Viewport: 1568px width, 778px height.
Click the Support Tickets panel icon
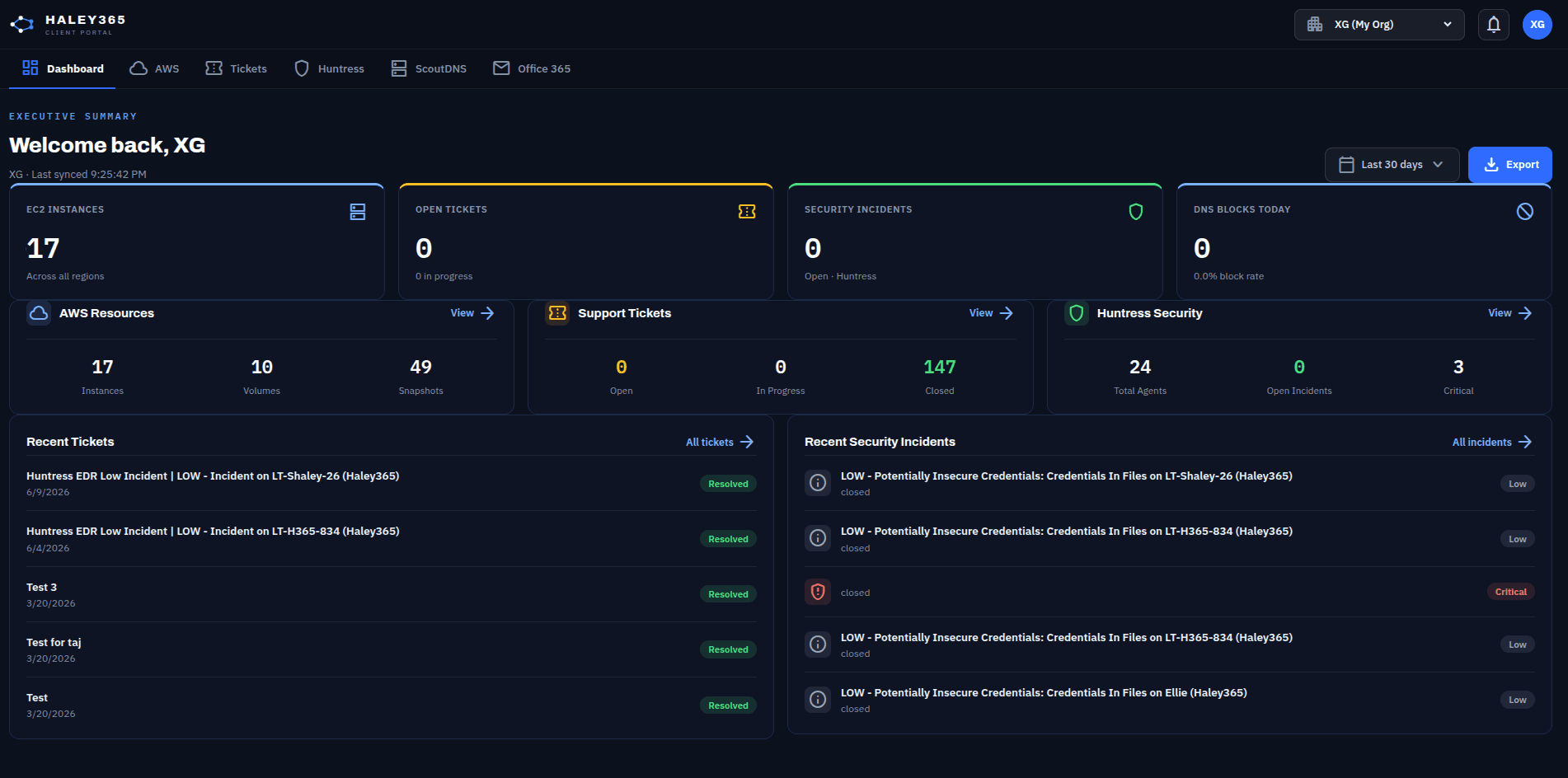[x=557, y=313]
